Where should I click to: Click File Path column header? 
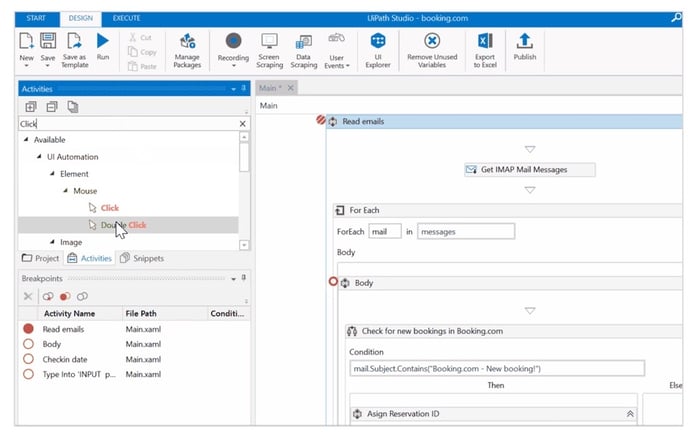click(x=141, y=313)
